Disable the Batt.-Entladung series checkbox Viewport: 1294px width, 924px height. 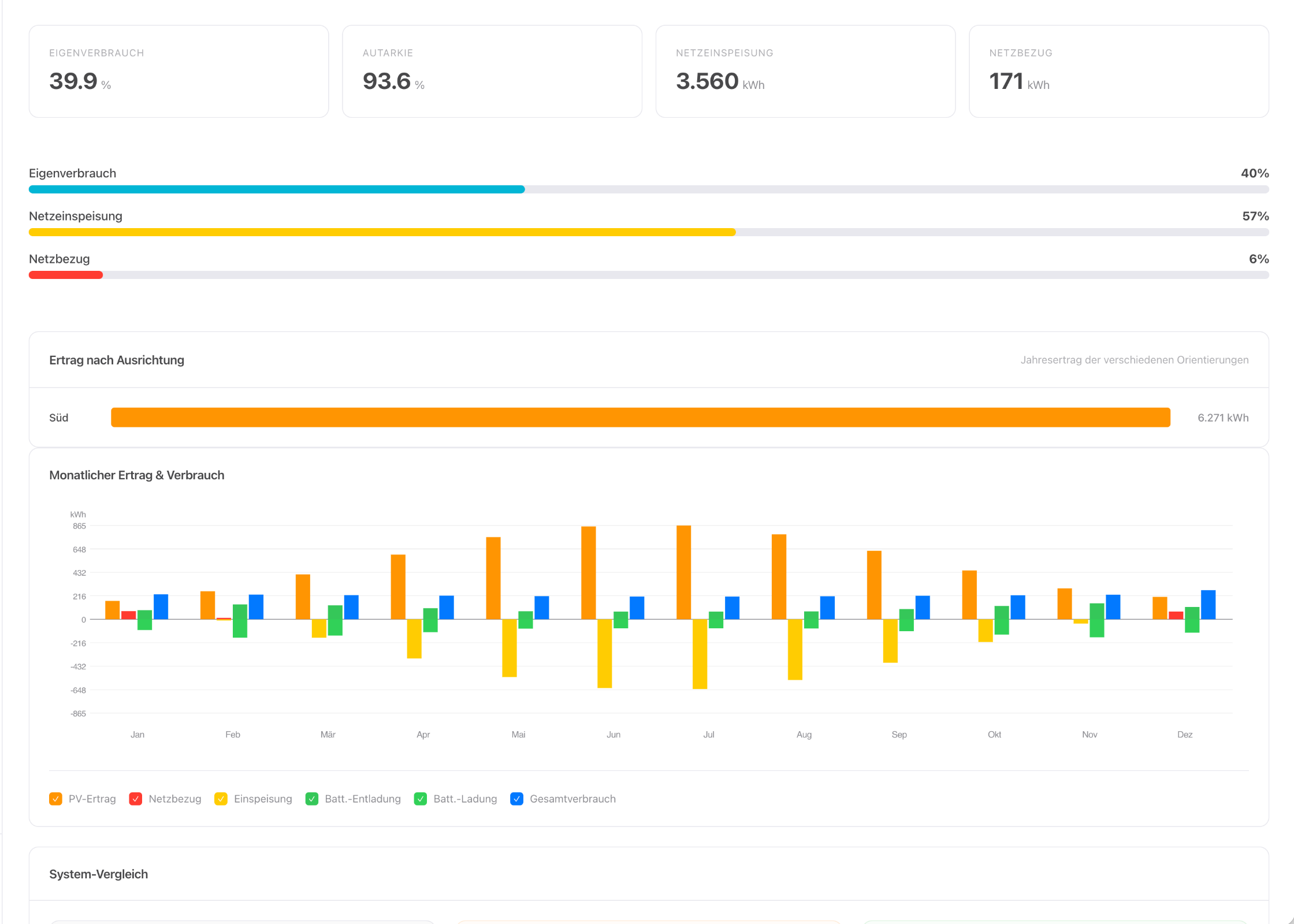tap(312, 799)
